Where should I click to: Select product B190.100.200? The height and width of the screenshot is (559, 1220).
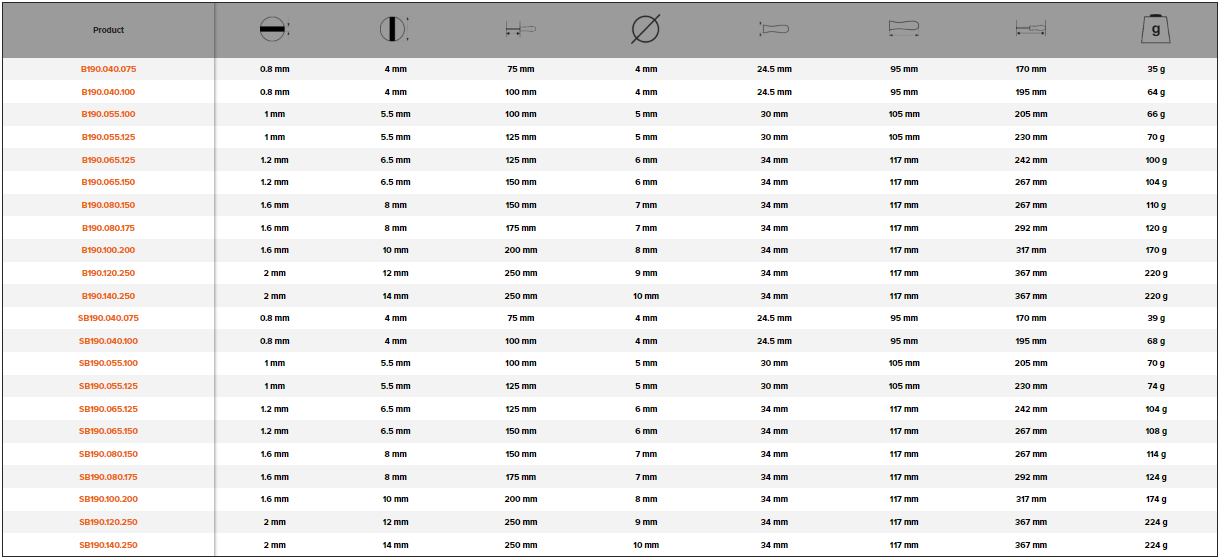click(x=108, y=250)
